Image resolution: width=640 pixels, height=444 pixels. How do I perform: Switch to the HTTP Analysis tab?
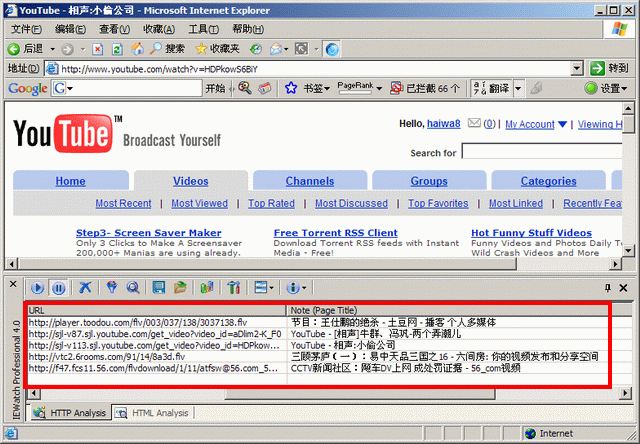coord(71,413)
